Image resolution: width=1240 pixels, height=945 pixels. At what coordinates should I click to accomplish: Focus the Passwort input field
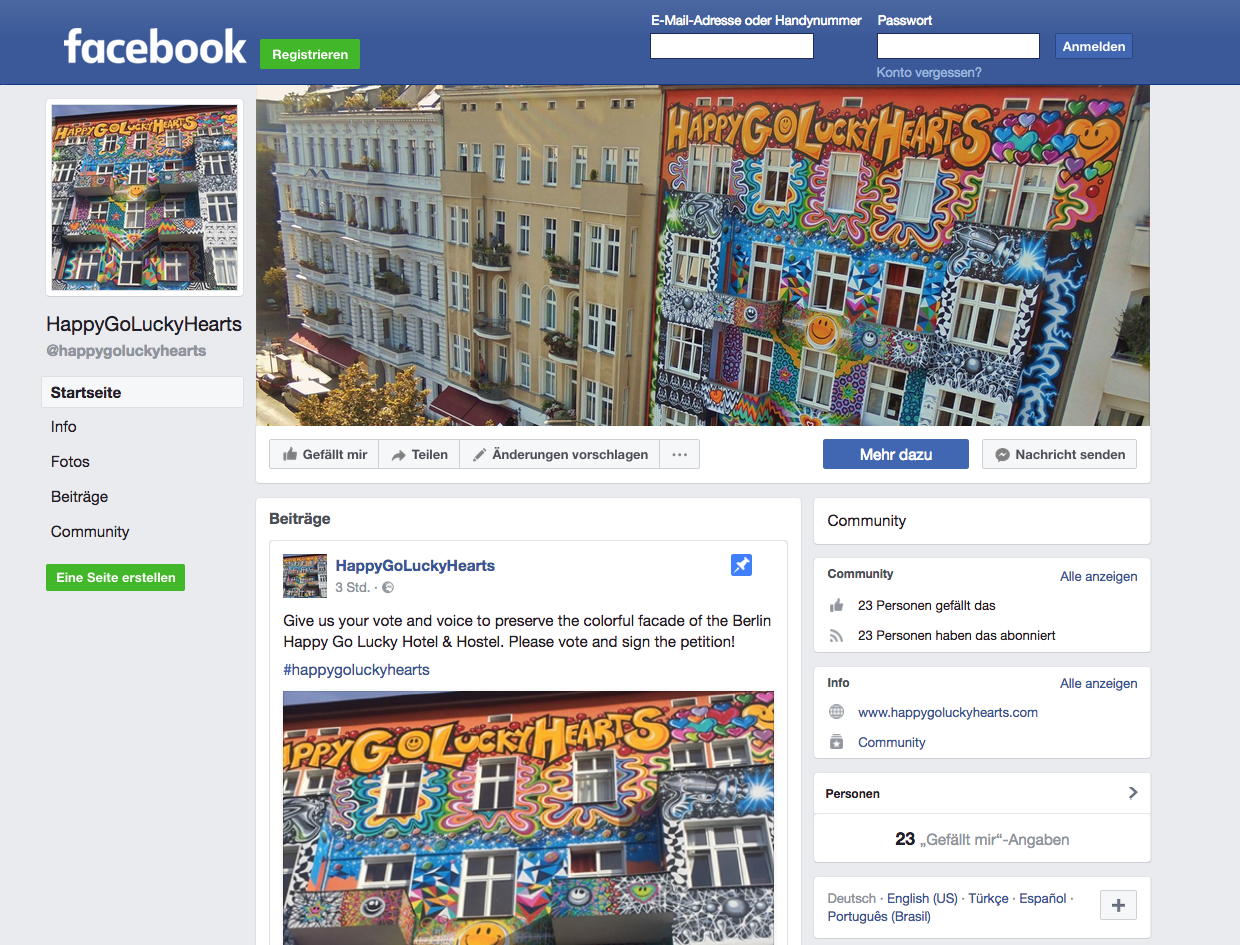click(958, 46)
